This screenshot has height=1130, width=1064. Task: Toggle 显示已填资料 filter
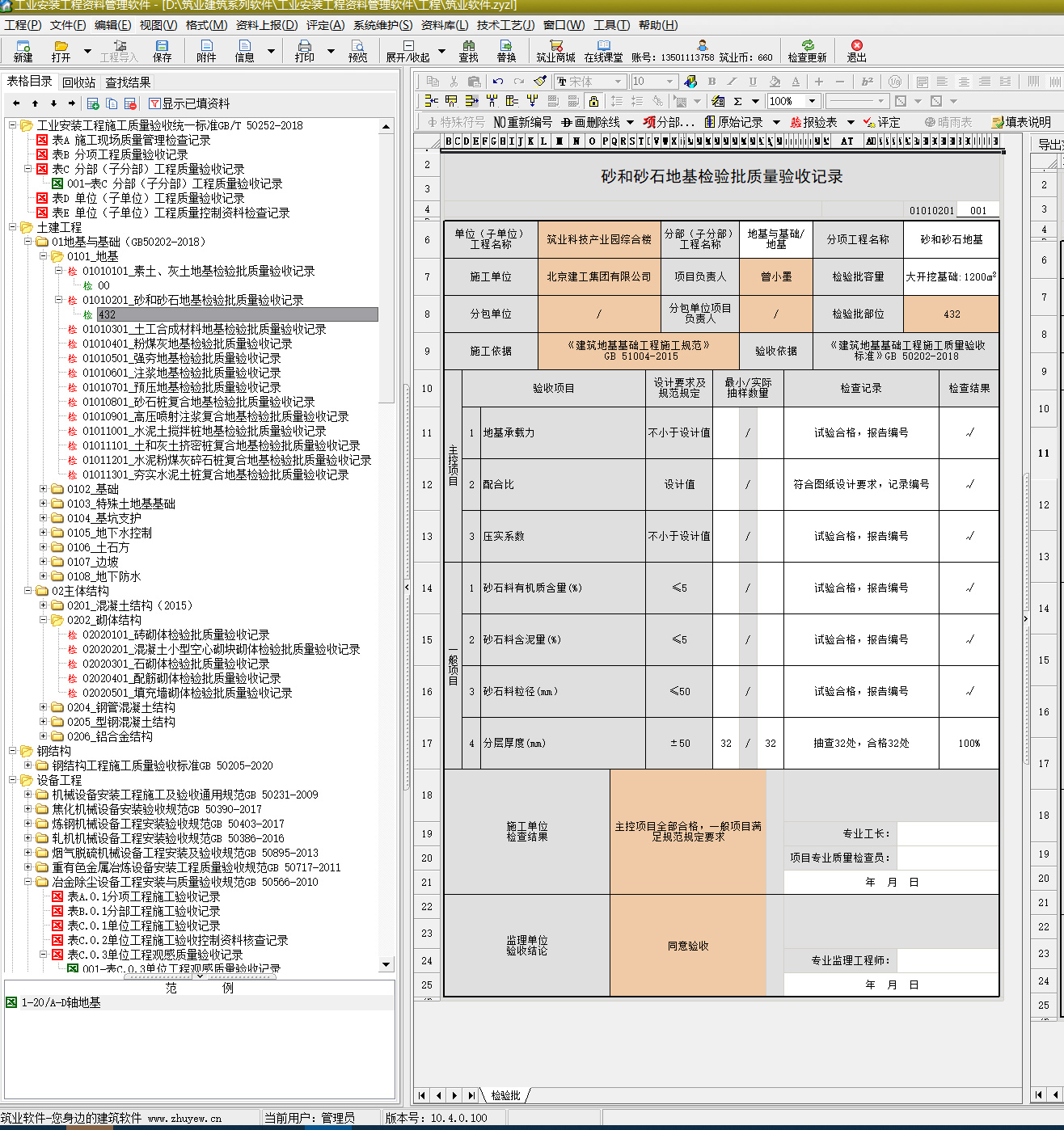189,103
